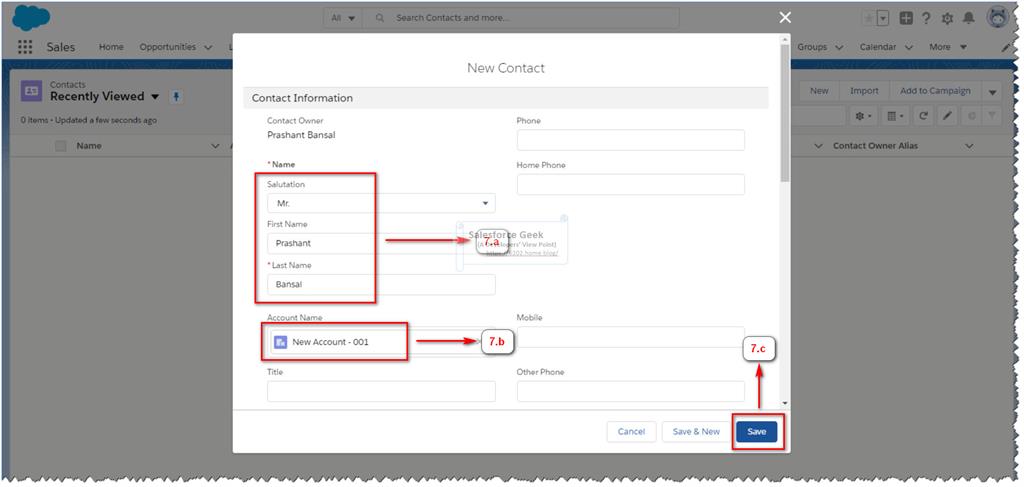Go to the Home tab

pyautogui.click(x=111, y=47)
